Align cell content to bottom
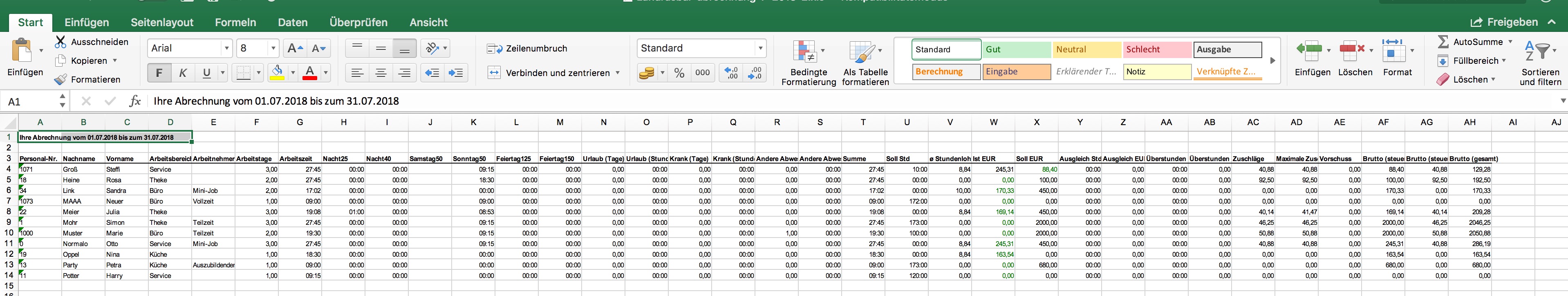This screenshot has height=296, width=1568. (x=405, y=49)
